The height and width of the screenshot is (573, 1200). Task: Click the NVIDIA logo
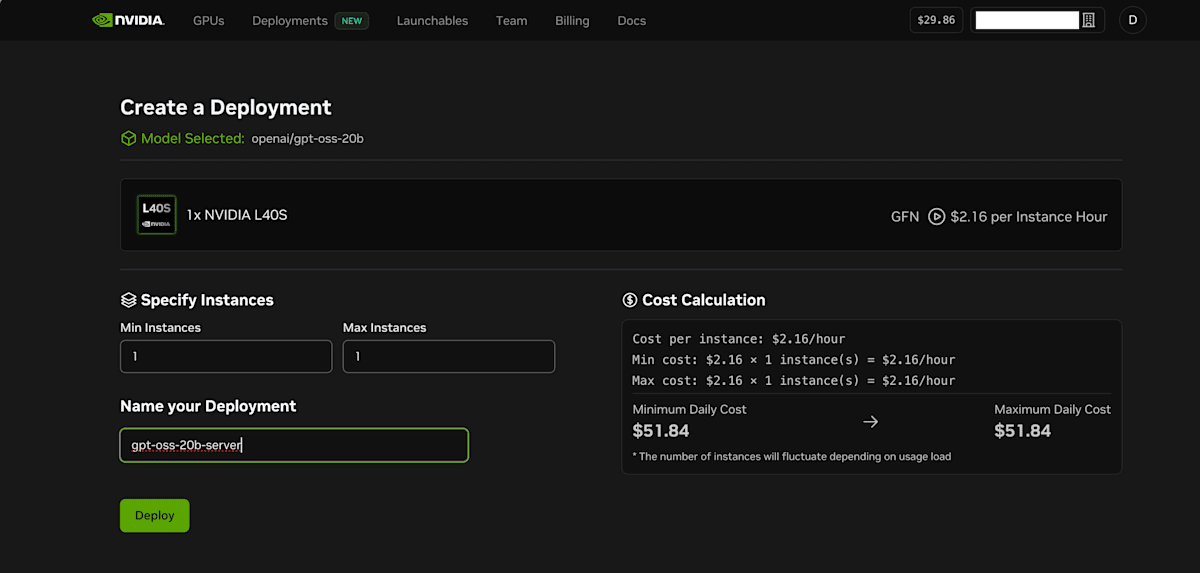pyautogui.click(x=128, y=20)
